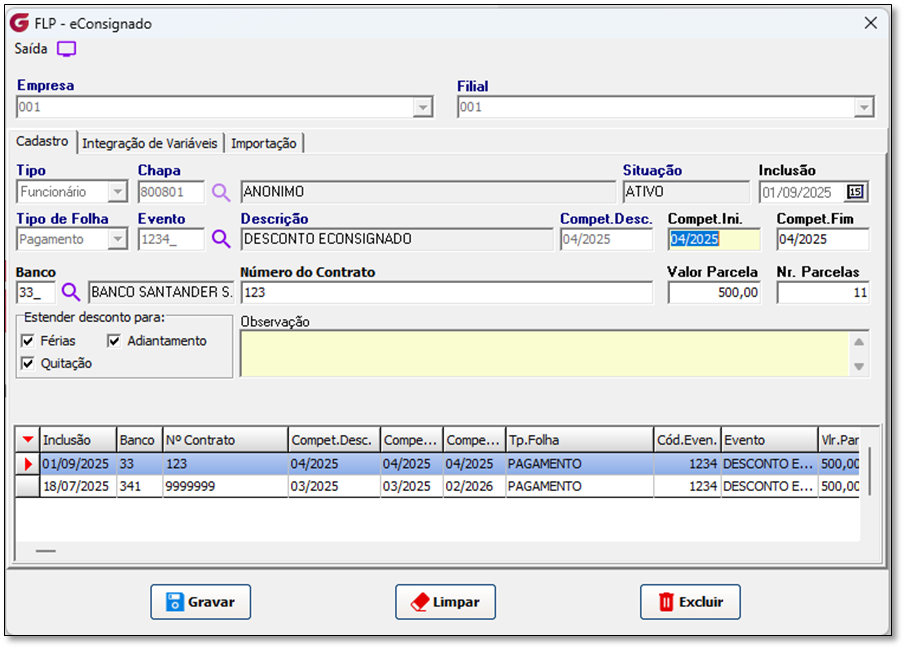The width and height of the screenshot is (905, 649).
Task: Sort by the Banco column header
Action: coord(140,440)
